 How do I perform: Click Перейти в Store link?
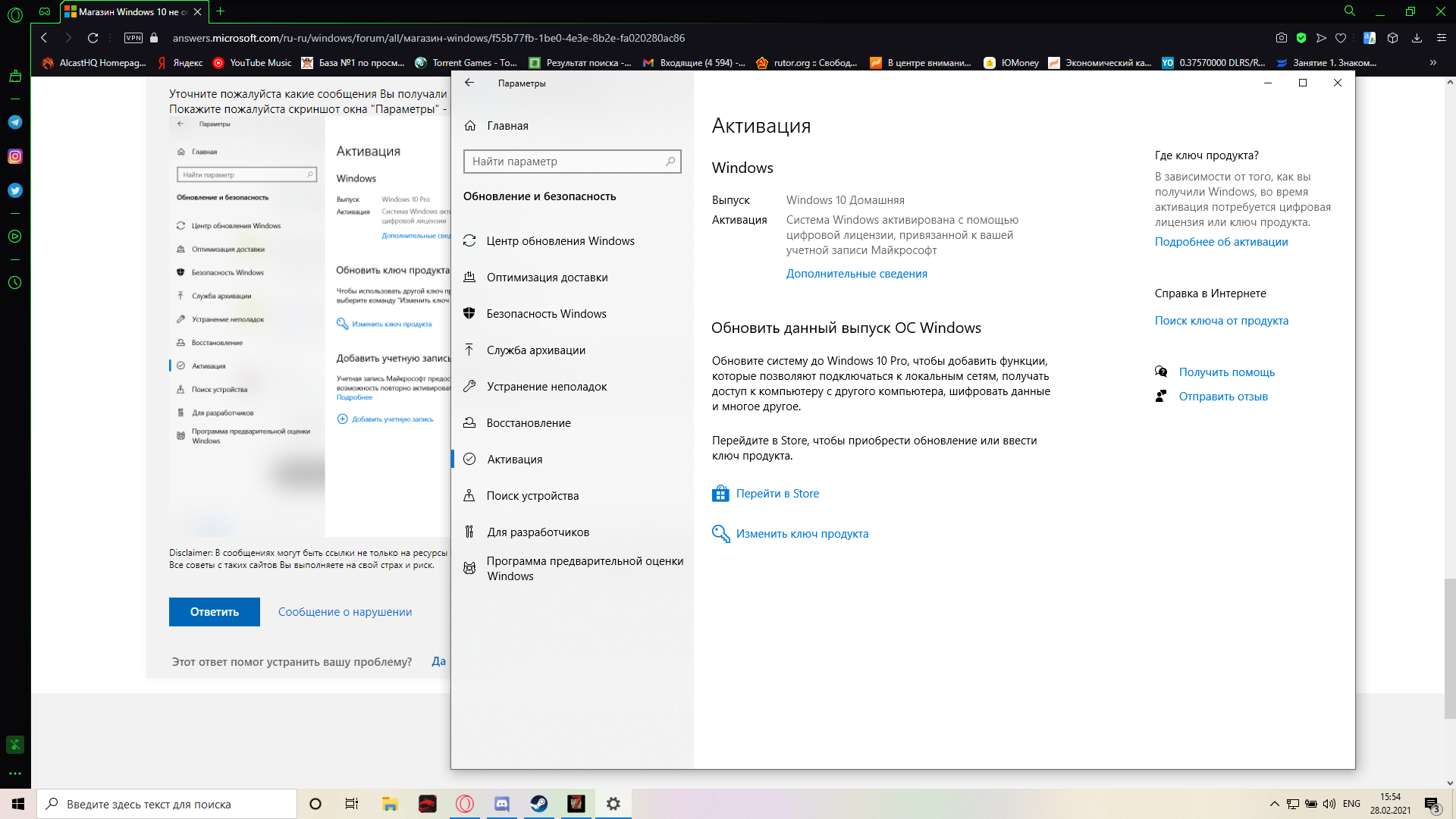(x=777, y=494)
